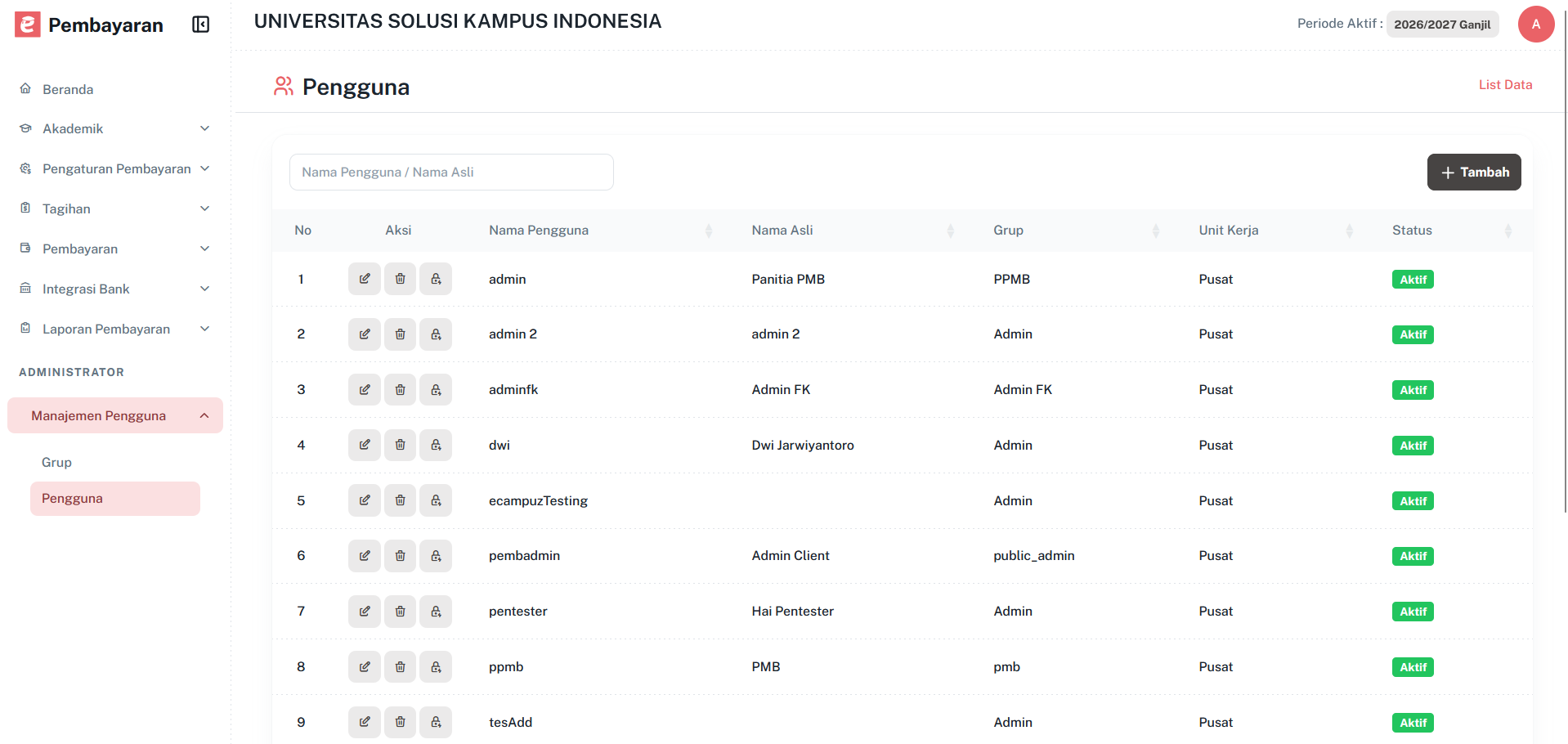Click the UNIVERSITAS SOLUSI KAMPUS INDONESIA title

[x=458, y=21]
